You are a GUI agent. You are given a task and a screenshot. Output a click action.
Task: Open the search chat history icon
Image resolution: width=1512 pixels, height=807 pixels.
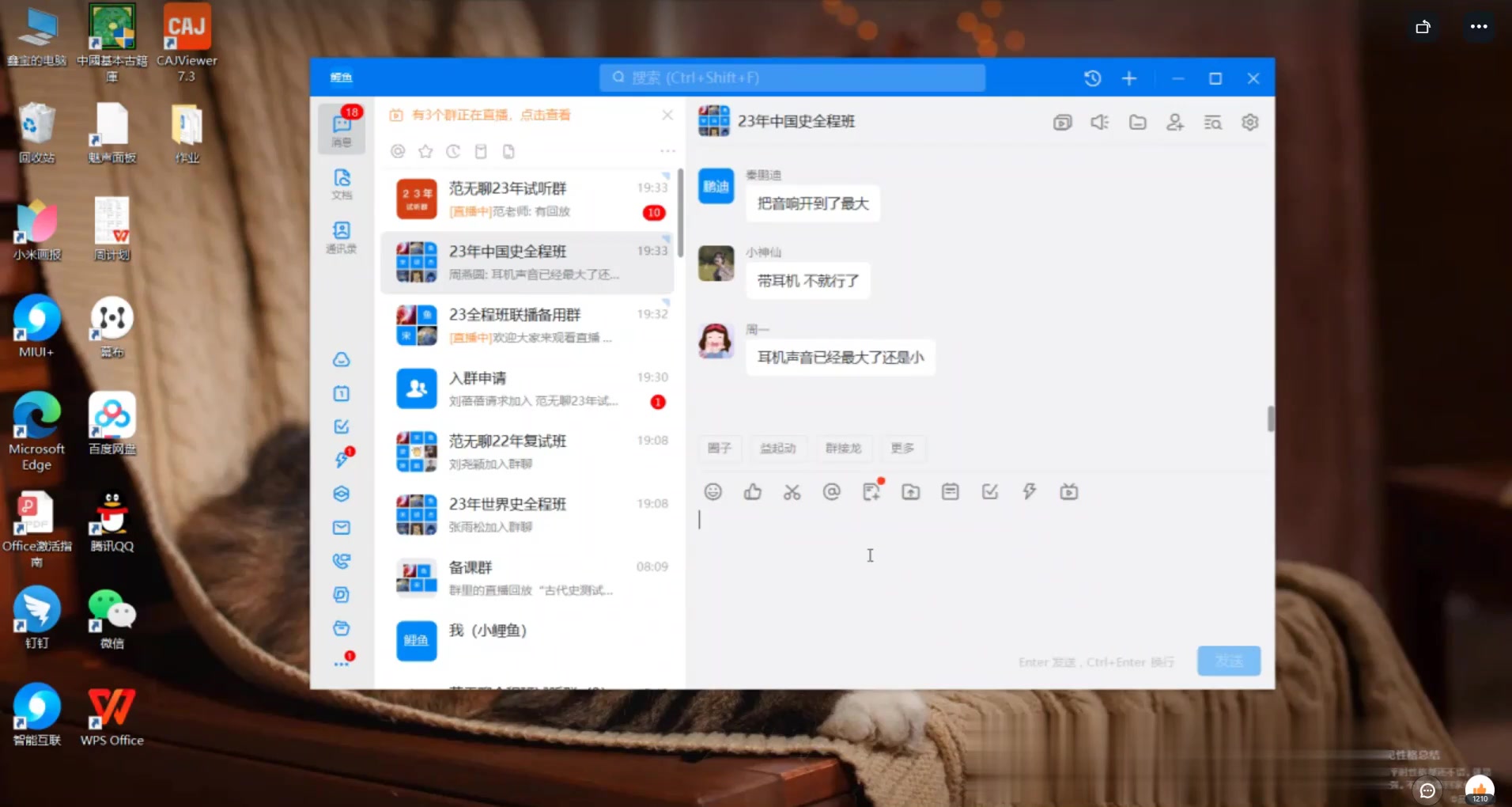tap(1212, 123)
